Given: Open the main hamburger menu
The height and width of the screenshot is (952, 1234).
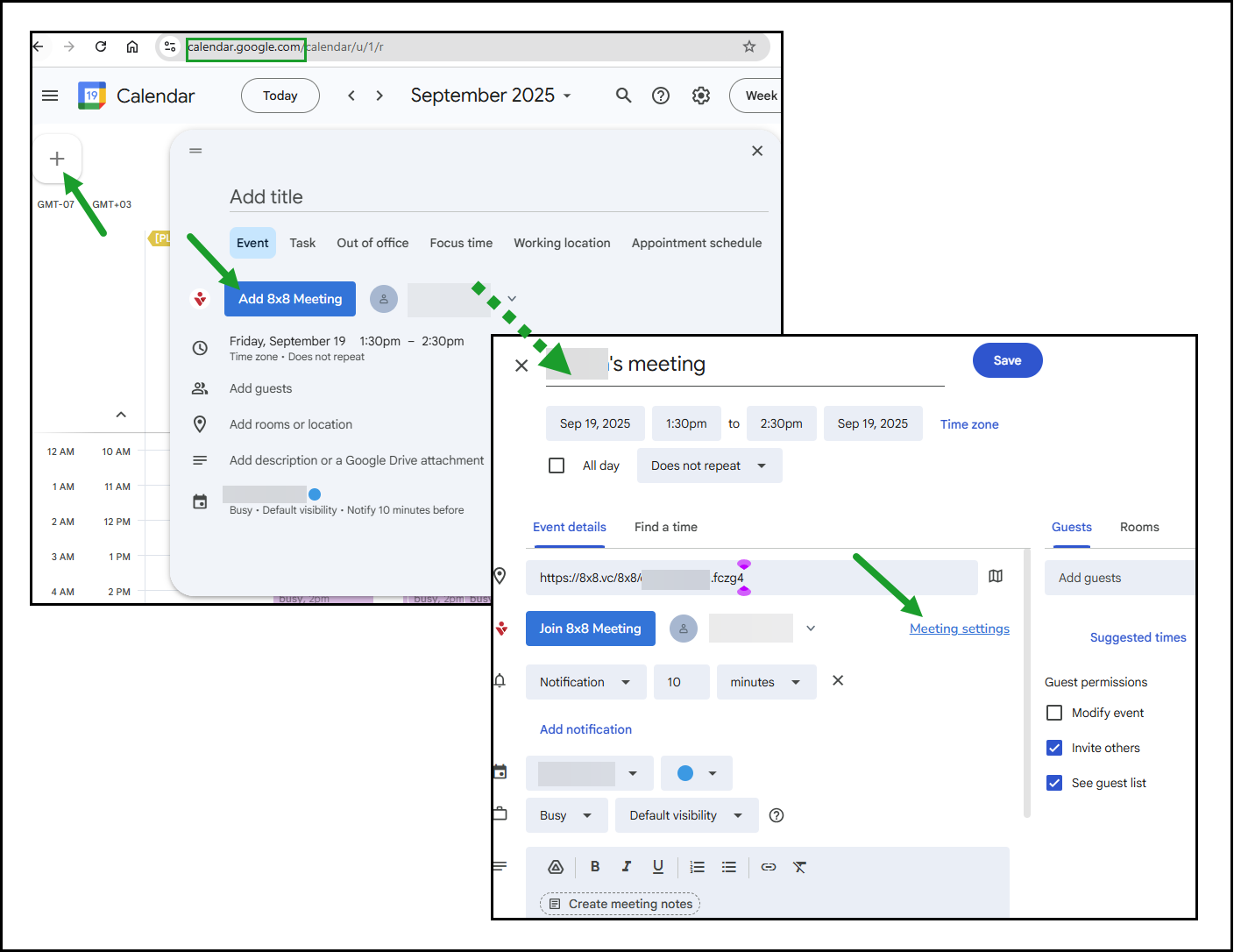Looking at the screenshot, I should (50, 96).
